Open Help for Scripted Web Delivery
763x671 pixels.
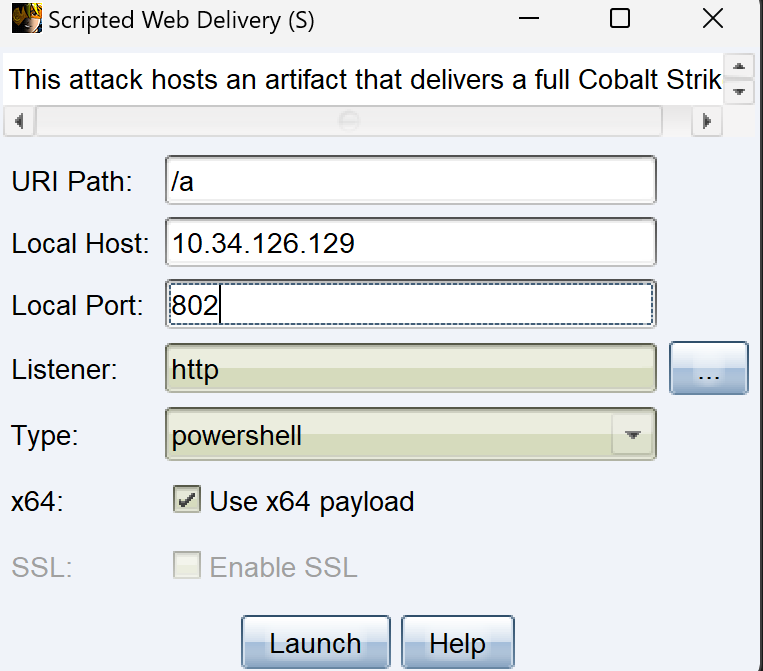coord(457,642)
